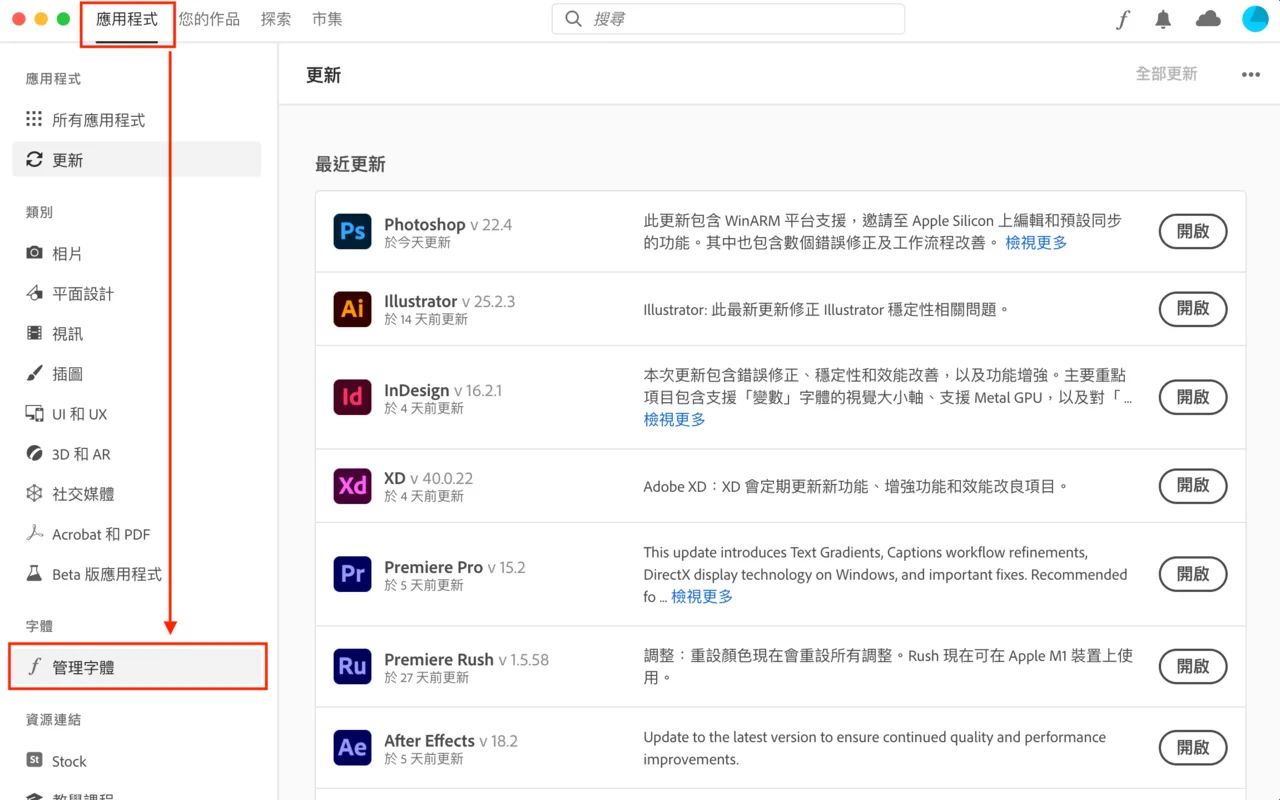The image size is (1280, 800).
Task: Open the Photoshop app icon
Action: (352, 232)
